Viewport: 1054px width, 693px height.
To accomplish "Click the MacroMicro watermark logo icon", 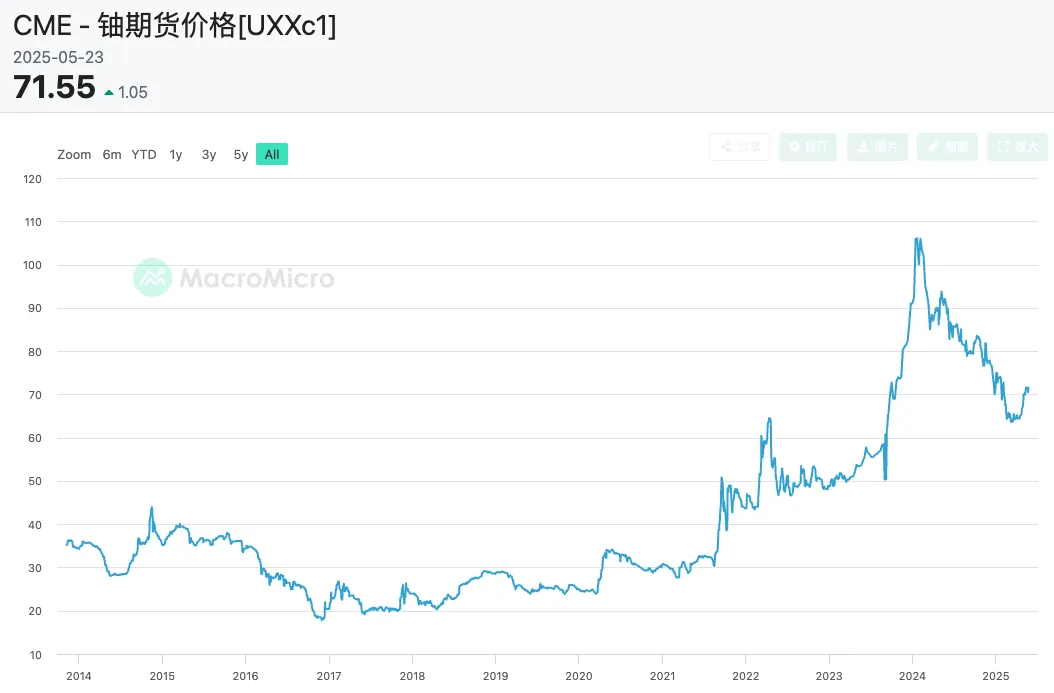I will click(x=153, y=278).
